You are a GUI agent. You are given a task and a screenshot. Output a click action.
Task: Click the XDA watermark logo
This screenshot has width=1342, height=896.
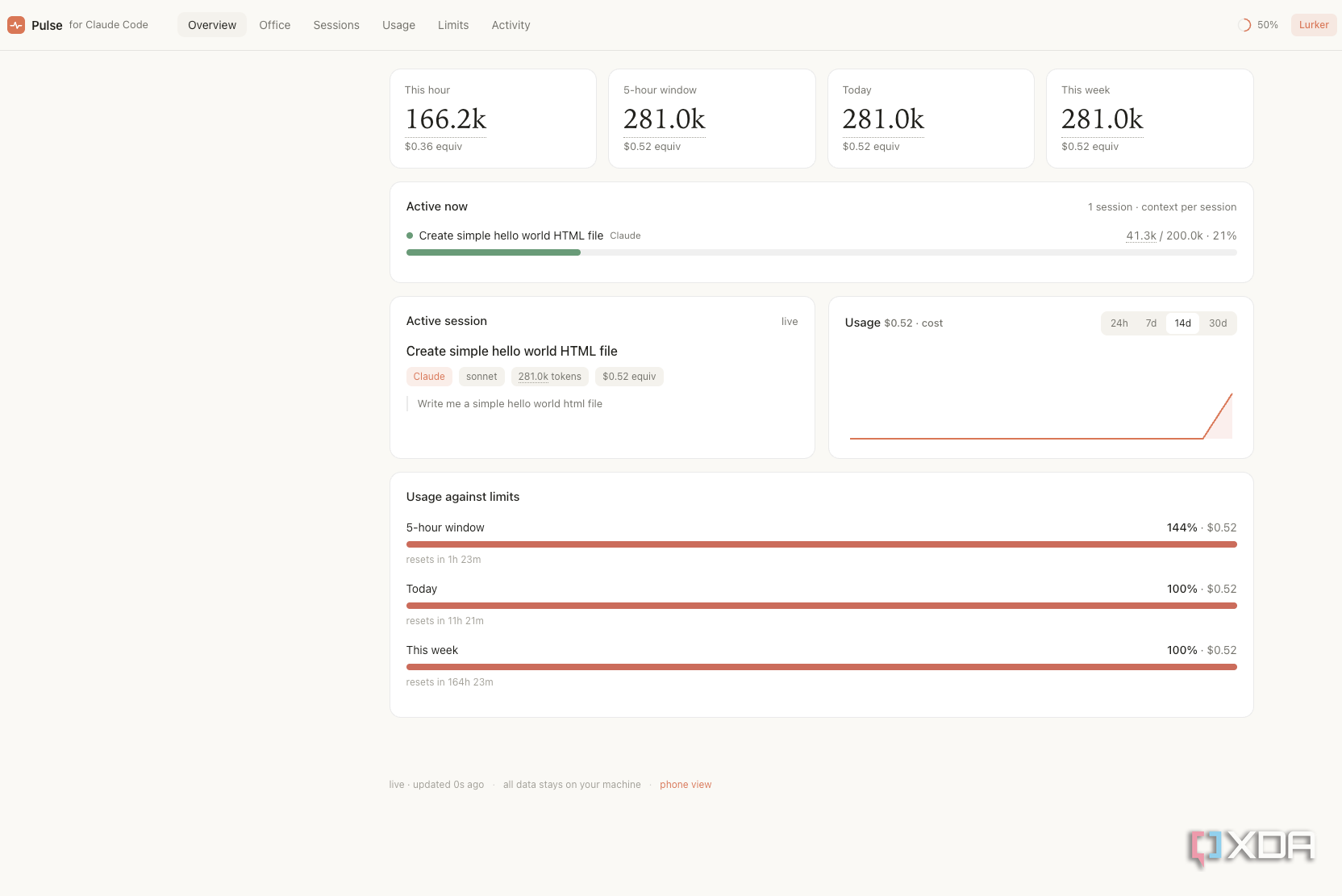point(1252,848)
